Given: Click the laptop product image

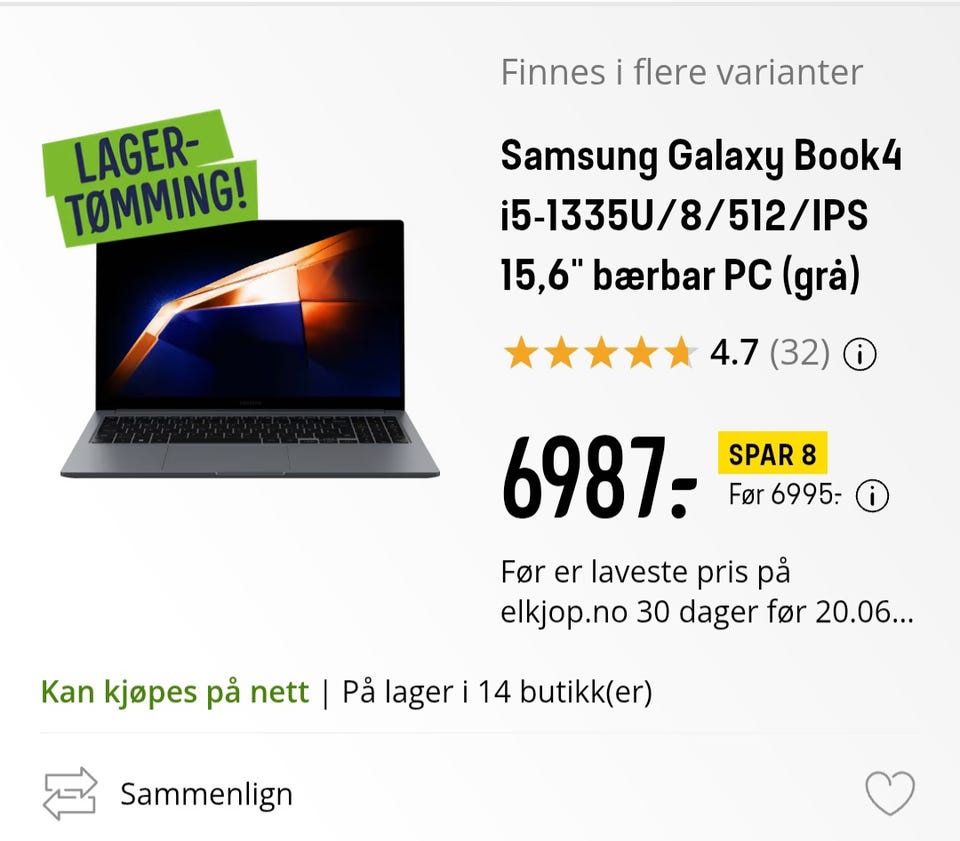Looking at the screenshot, I should pyautogui.click(x=250, y=348).
